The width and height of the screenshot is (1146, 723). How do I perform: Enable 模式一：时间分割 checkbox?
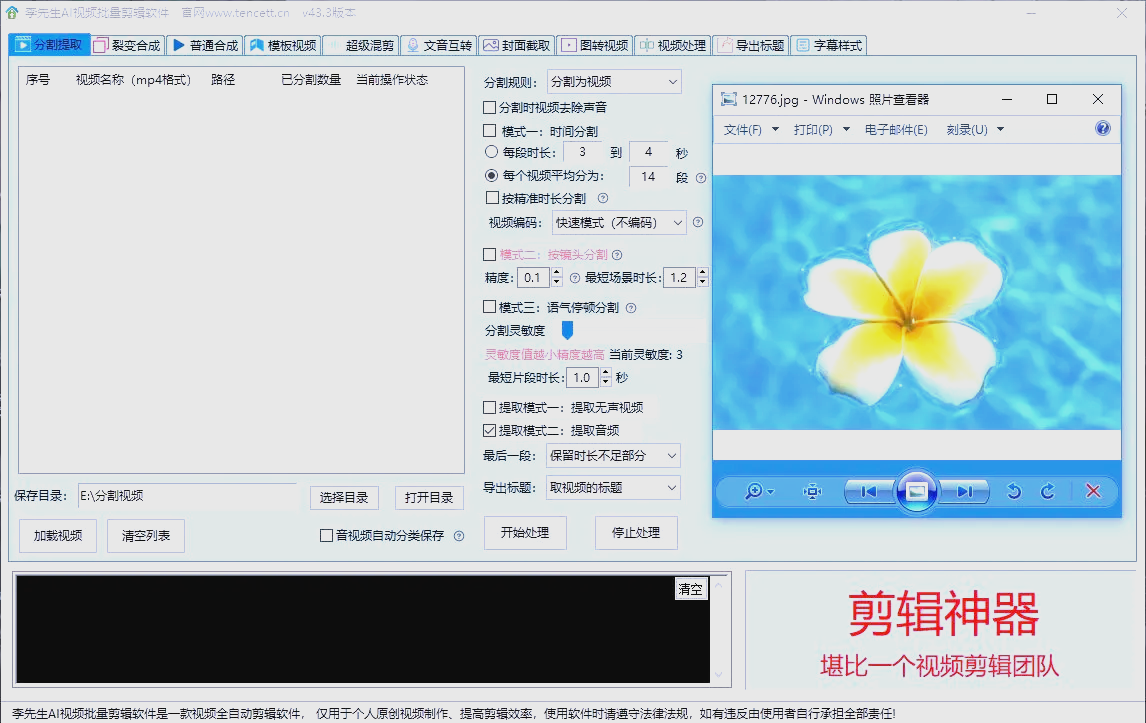(490, 131)
